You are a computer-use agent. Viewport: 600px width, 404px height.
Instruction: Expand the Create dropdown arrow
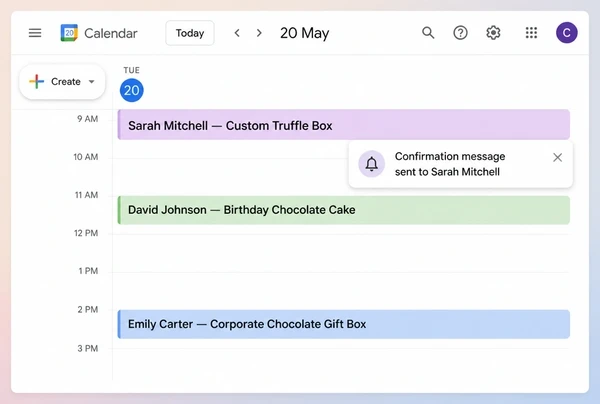[x=91, y=81]
